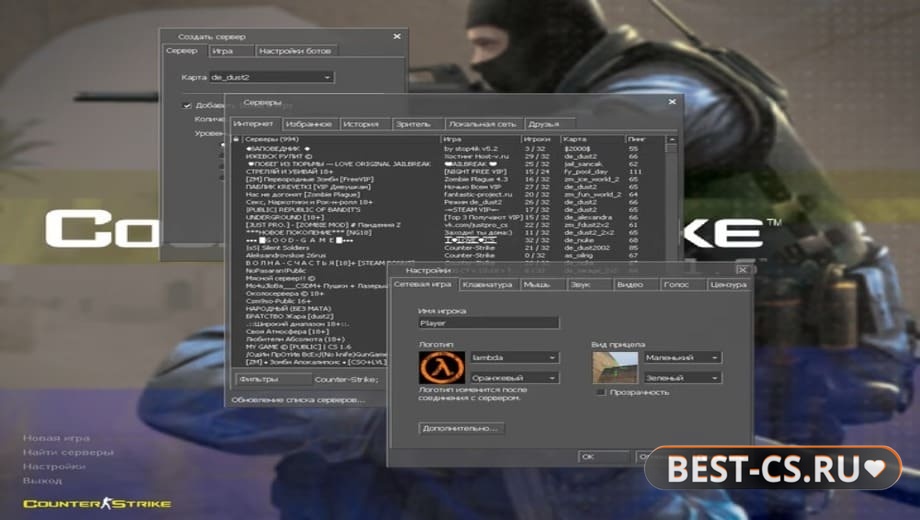The image size is (920, 520).
Task: Sort by the Серверы (994) column header
Action: 341,139
